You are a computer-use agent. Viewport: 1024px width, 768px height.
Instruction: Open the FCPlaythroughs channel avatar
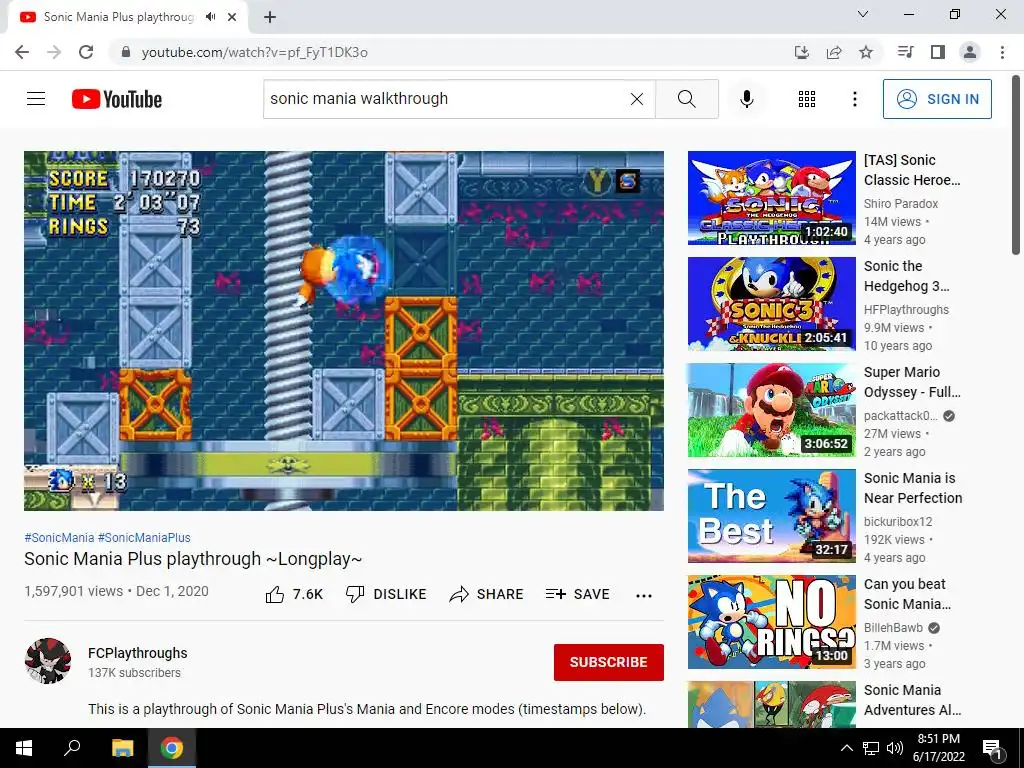pos(48,661)
